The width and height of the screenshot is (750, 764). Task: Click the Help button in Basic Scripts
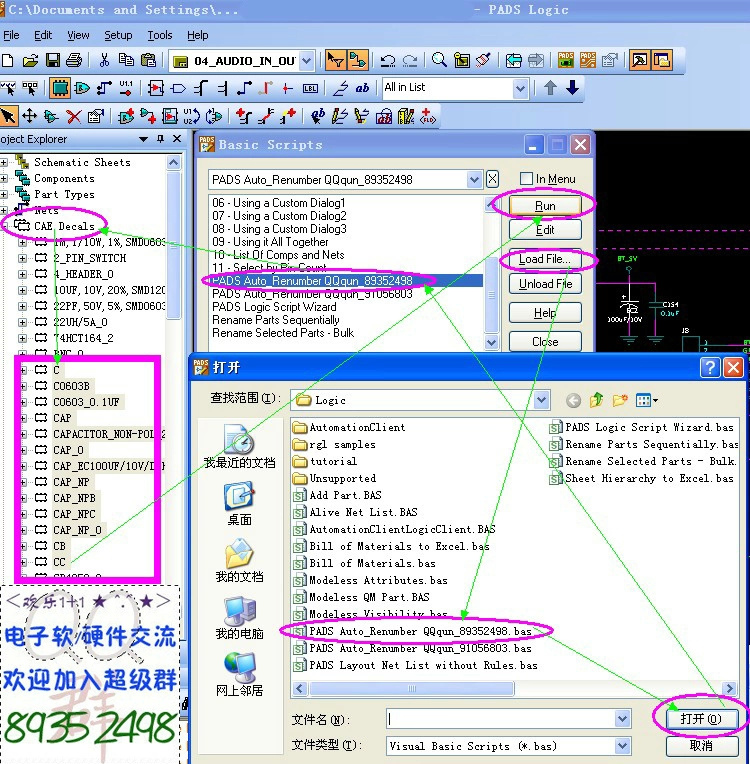(545, 313)
